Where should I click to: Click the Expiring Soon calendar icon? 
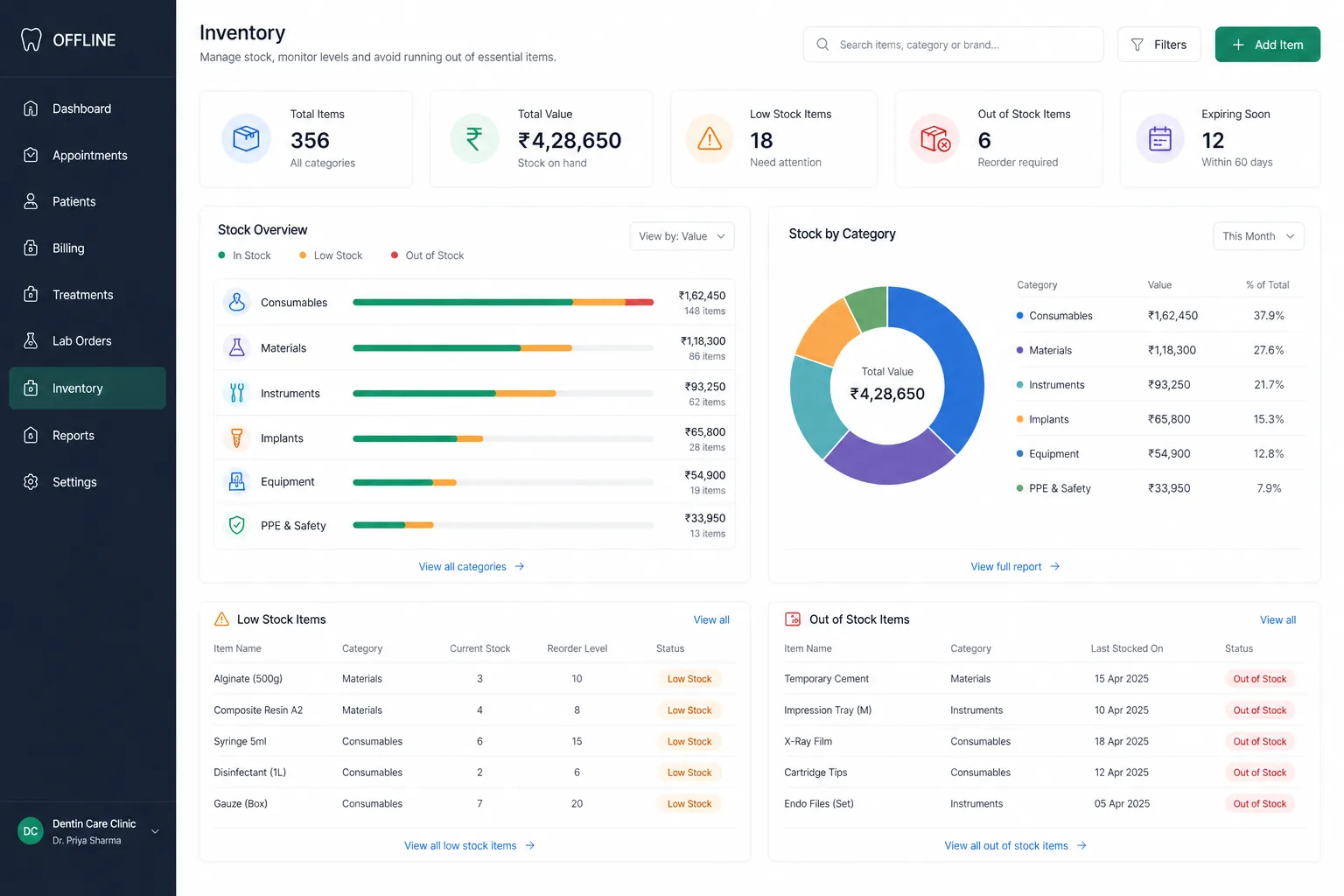point(1160,138)
